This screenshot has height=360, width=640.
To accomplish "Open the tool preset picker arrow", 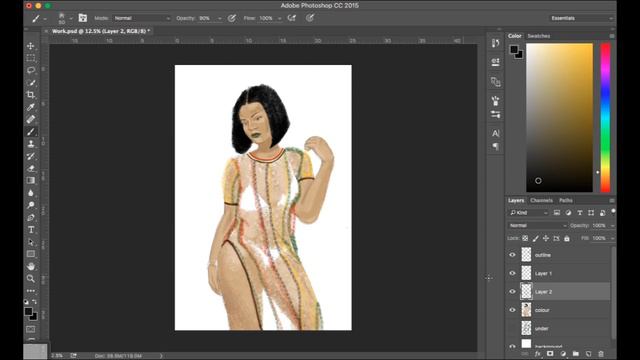I will pyautogui.click(x=45, y=19).
